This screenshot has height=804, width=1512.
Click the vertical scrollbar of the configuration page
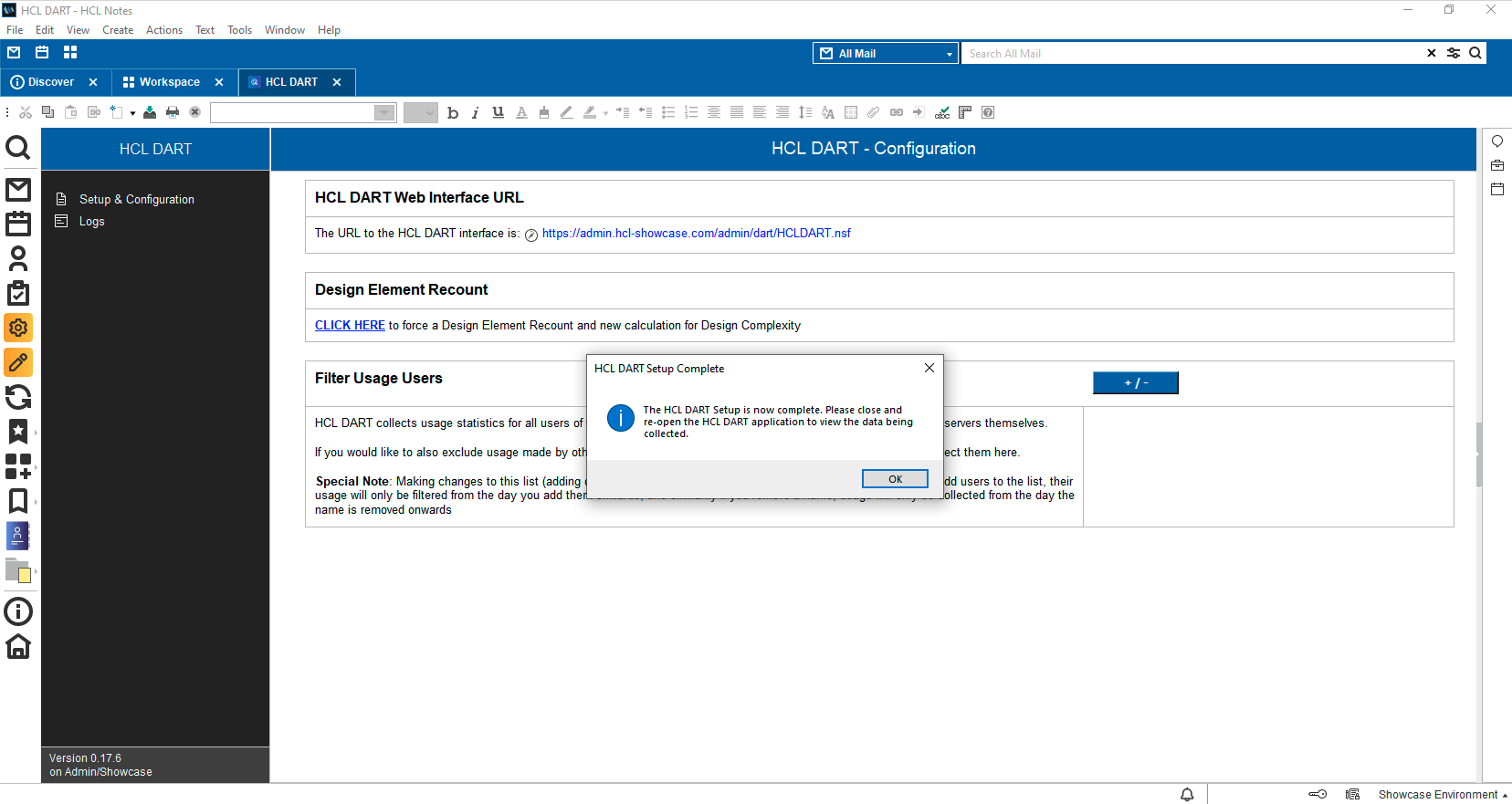click(1478, 454)
